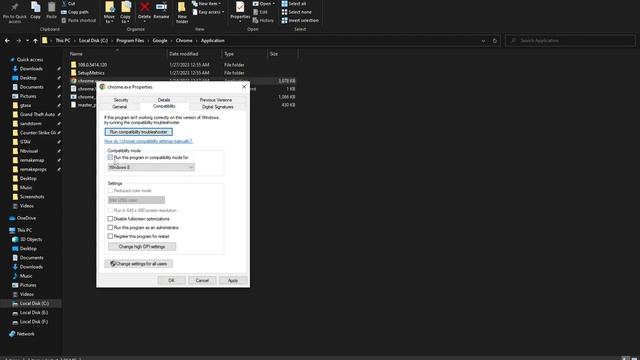Switch to the General tab

[x=120, y=107]
